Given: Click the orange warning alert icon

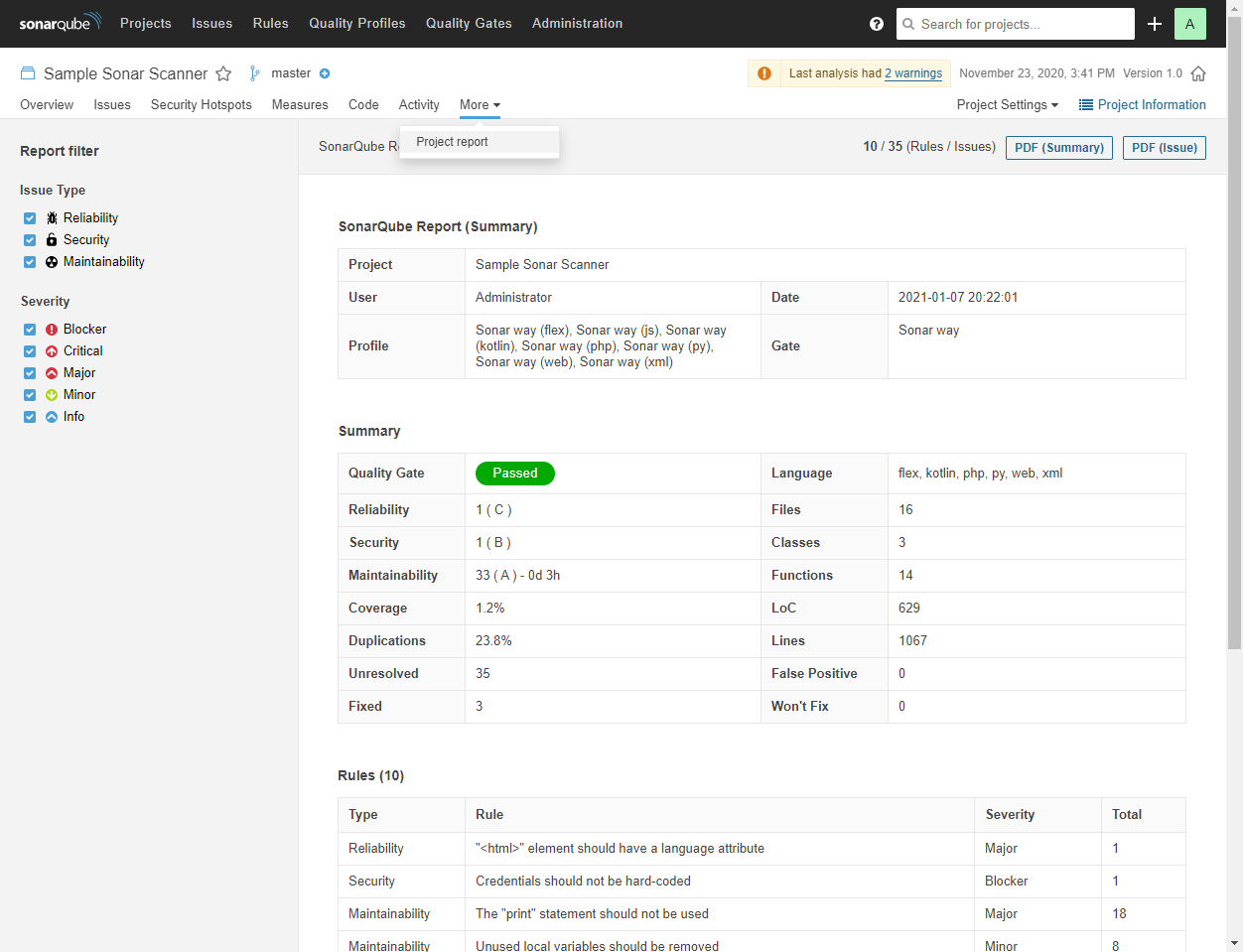Looking at the screenshot, I should [x=764, y=73].
